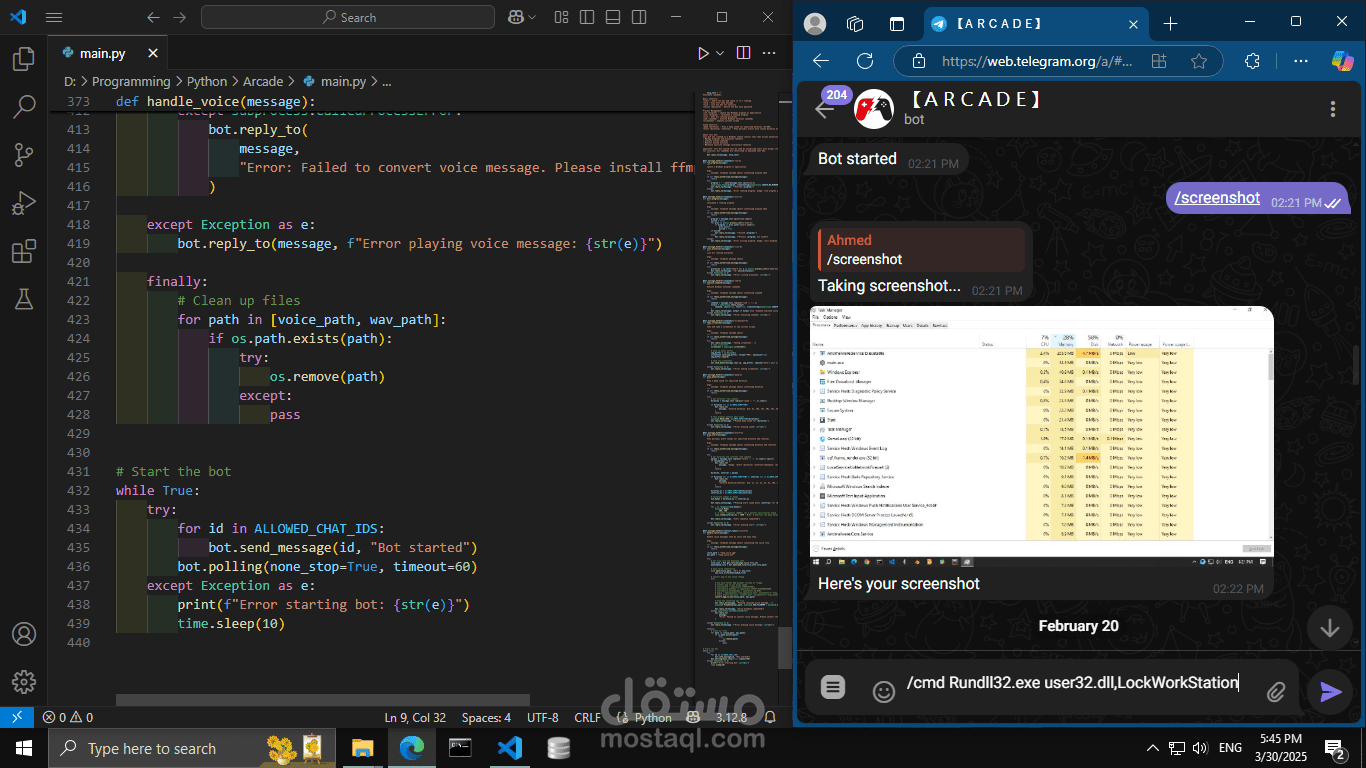The image size is (1366, 768).
Task: Open the remote window indicator in status bar
Action: 16,717
